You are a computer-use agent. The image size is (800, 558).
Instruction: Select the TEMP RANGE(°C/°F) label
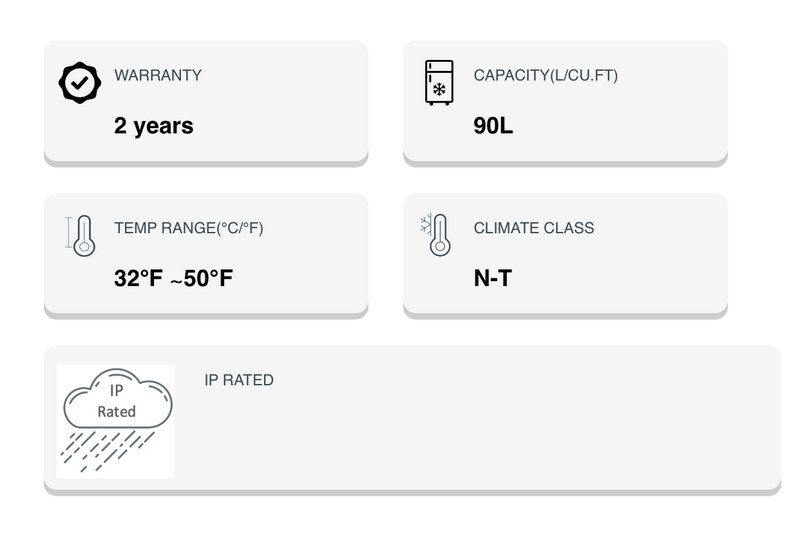click(x=189, y=228)
